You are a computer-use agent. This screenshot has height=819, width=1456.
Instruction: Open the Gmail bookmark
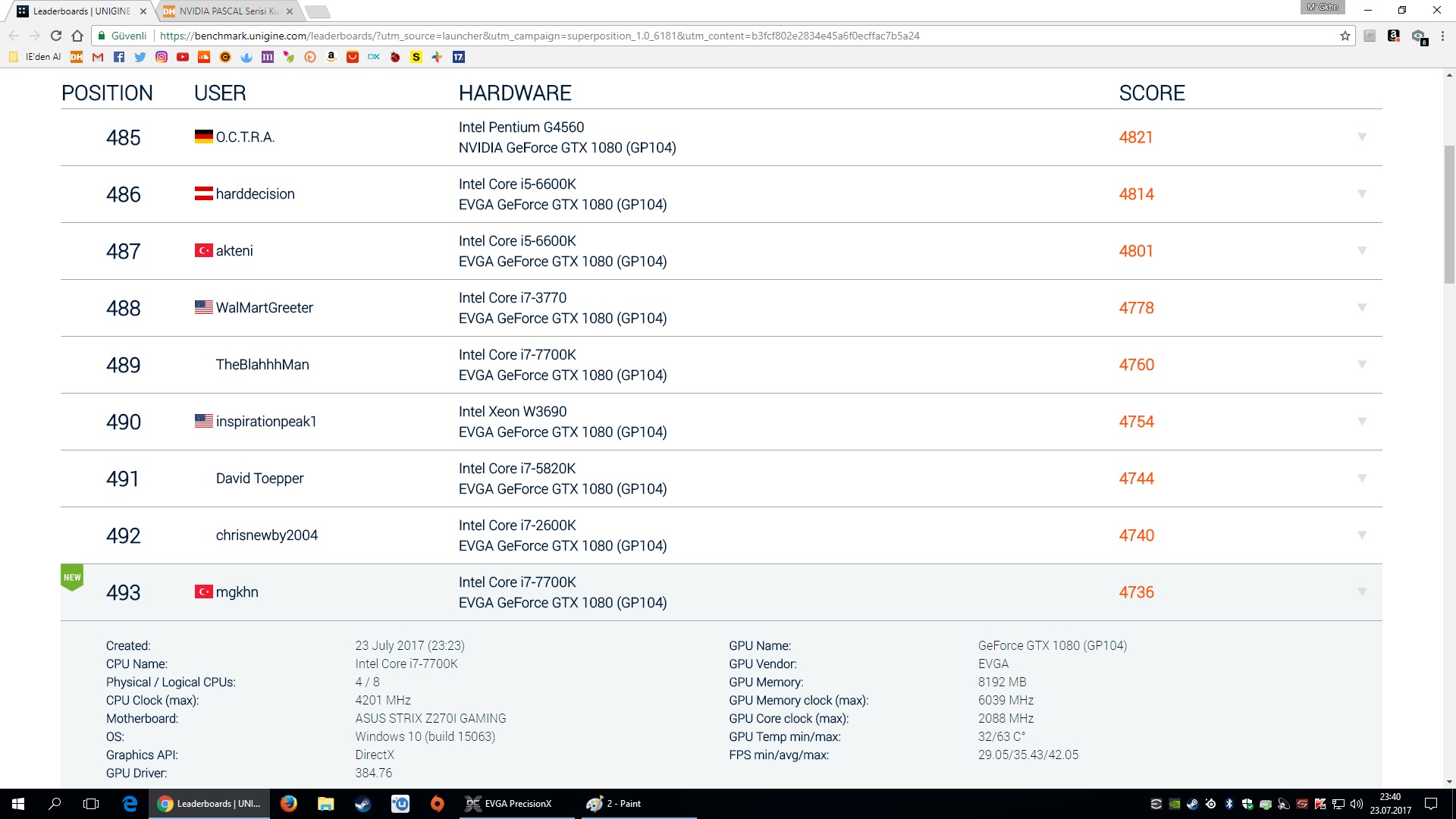click(x=98, y=57)
